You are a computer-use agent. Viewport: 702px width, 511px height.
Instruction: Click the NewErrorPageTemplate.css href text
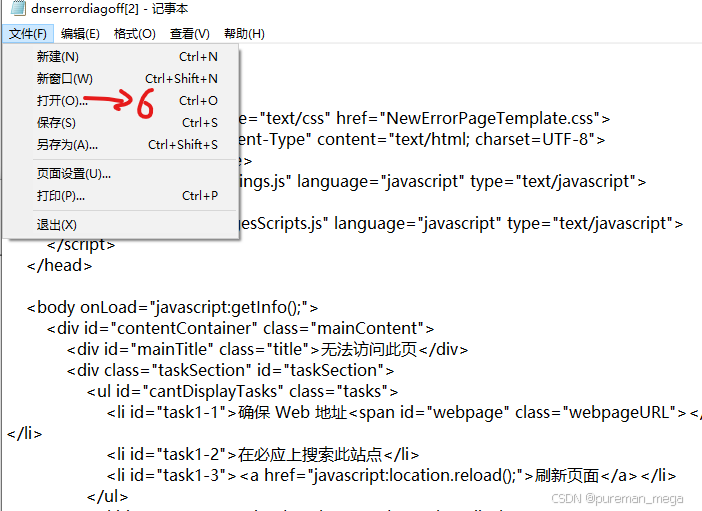492,119
